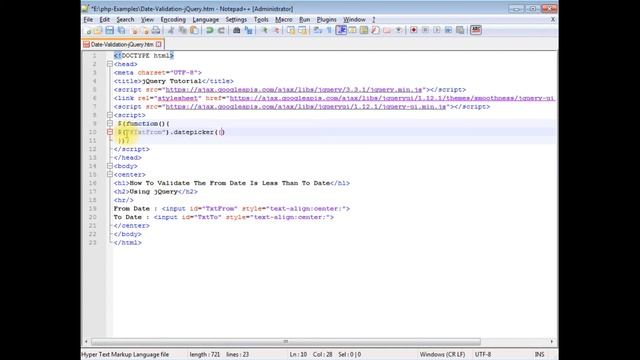
Task: Click the User Defined Language icon
Action: point(352,30)
